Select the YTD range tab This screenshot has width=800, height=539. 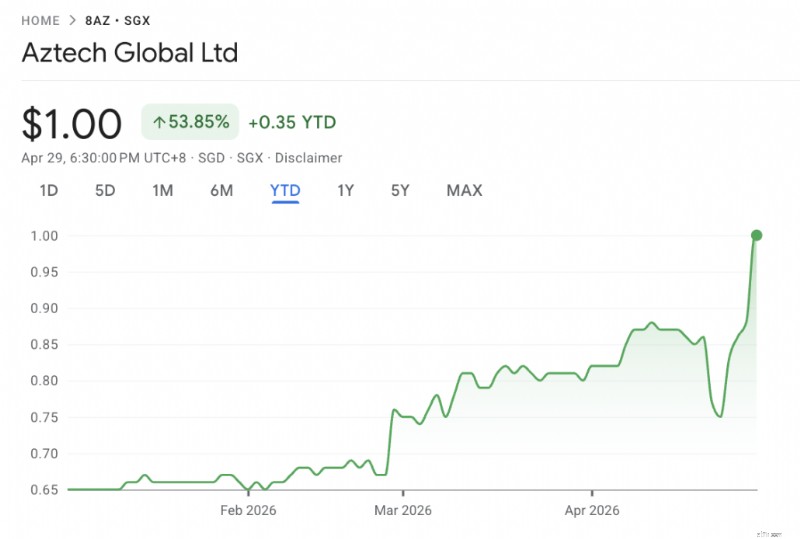(x=285, y=190)
